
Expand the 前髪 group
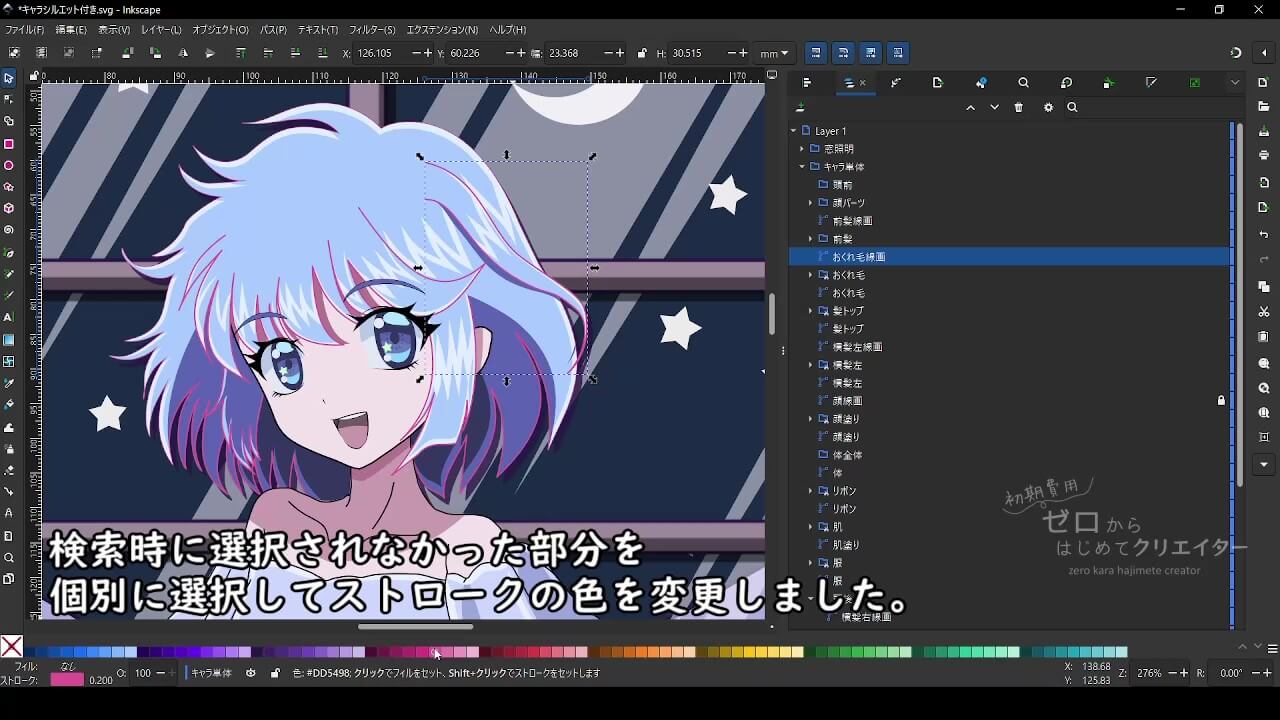811,239
